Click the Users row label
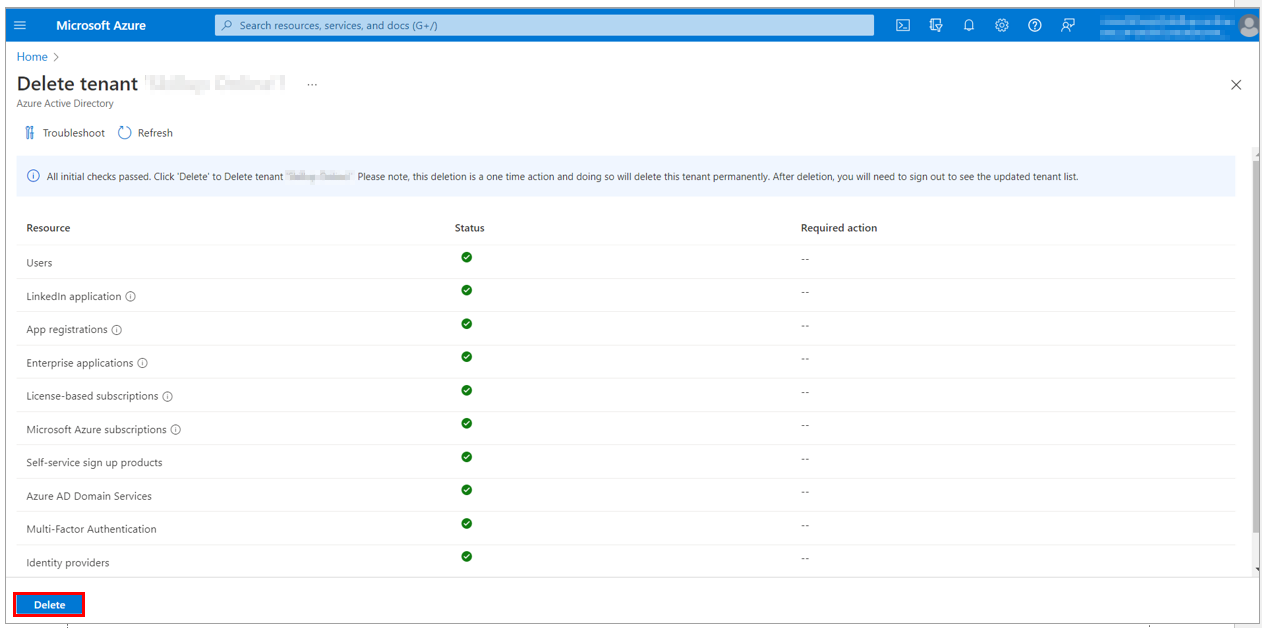The height and width of the screenshot is (628, 1262). (39, 263)
